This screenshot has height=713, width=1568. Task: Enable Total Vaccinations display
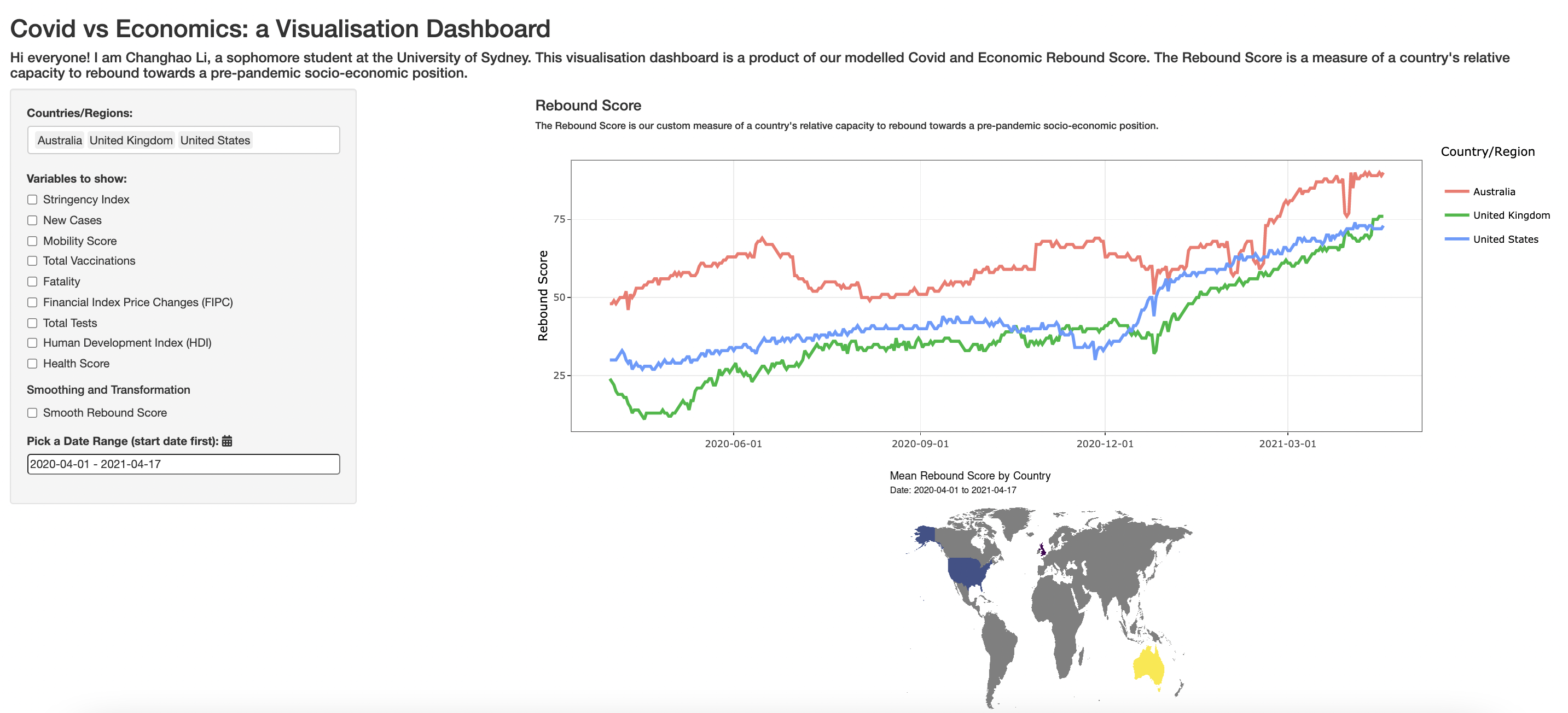click(x=32, y=260)
